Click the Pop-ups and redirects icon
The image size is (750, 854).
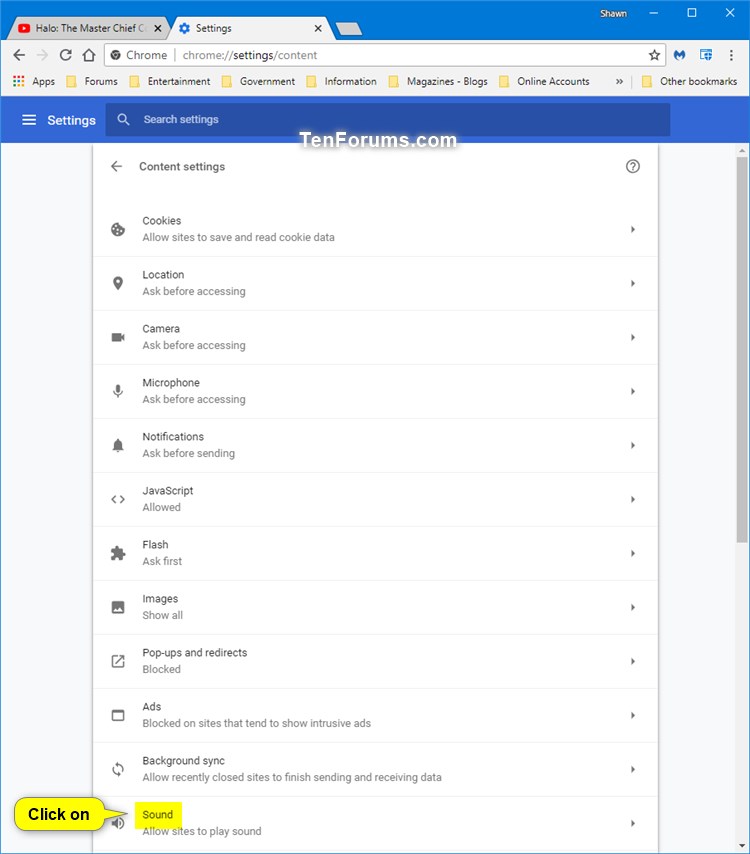118,661
